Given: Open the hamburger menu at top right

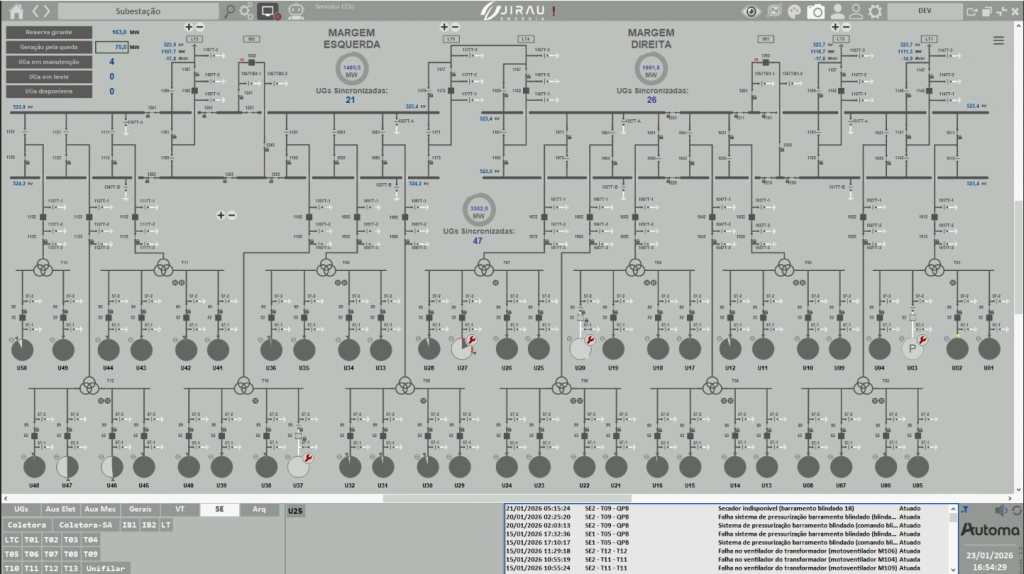Looking at the screenshot, I should pos(998,40).
